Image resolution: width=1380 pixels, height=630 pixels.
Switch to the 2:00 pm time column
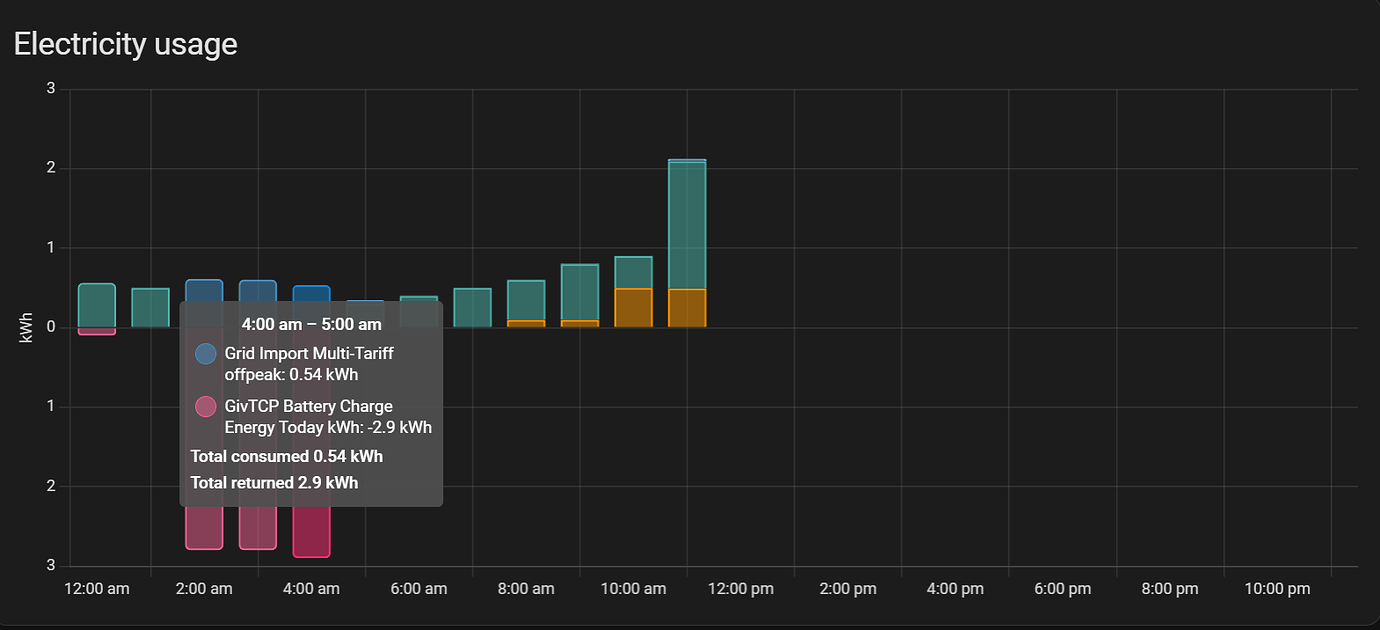click(848, 589)
